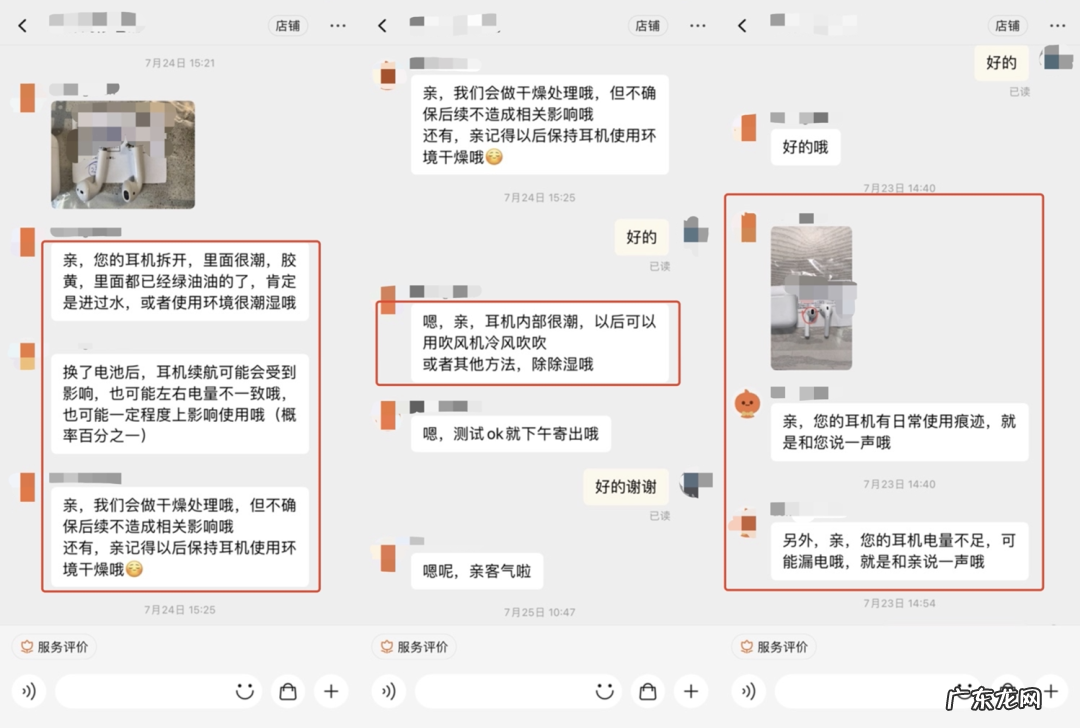1080x728 pixels.
Task: Tap the 服务评价 service rating button on the left
Action: coord(54,647)
